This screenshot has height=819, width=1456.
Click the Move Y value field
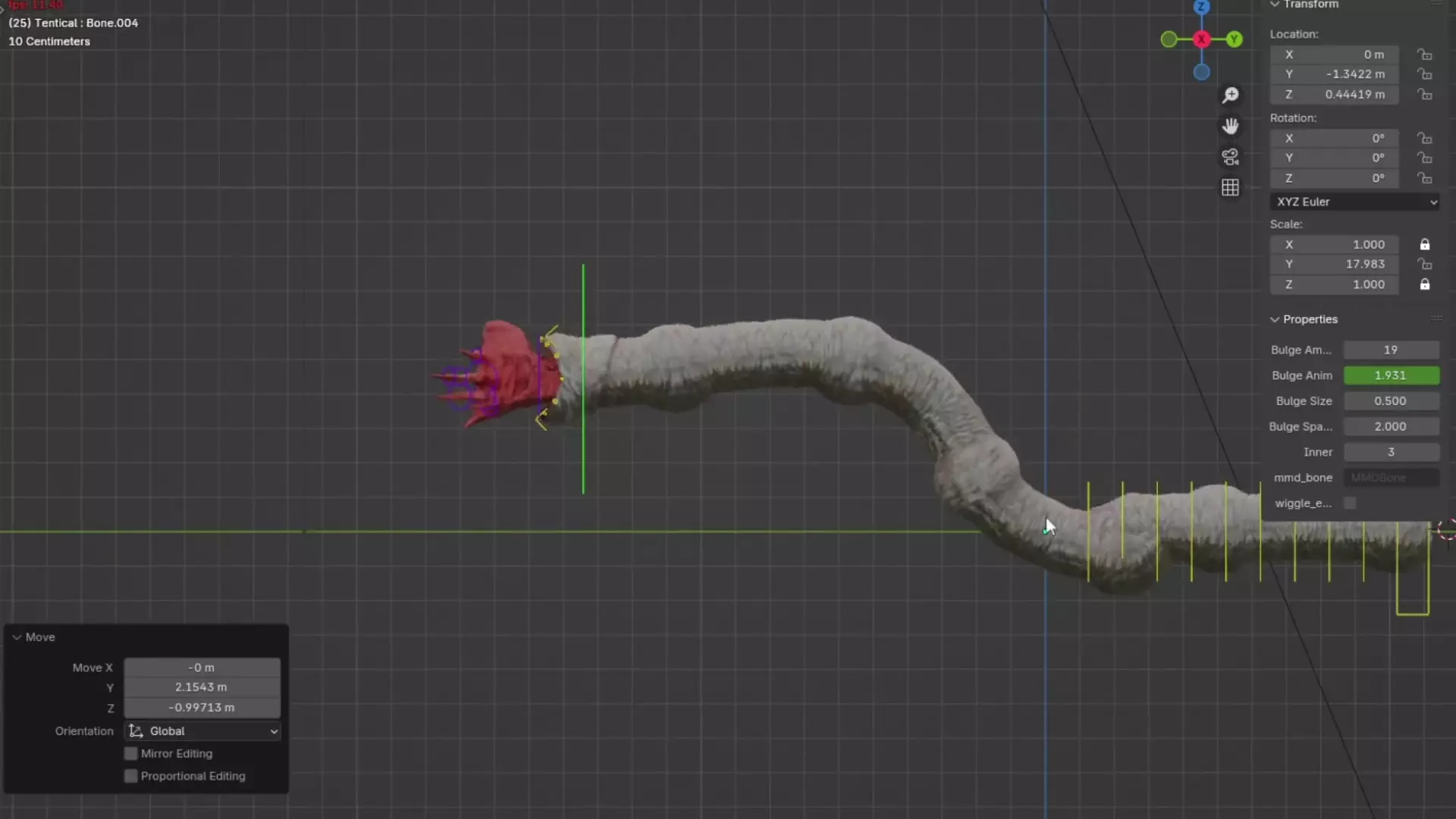pyautogui.click(x=202, y=687)
